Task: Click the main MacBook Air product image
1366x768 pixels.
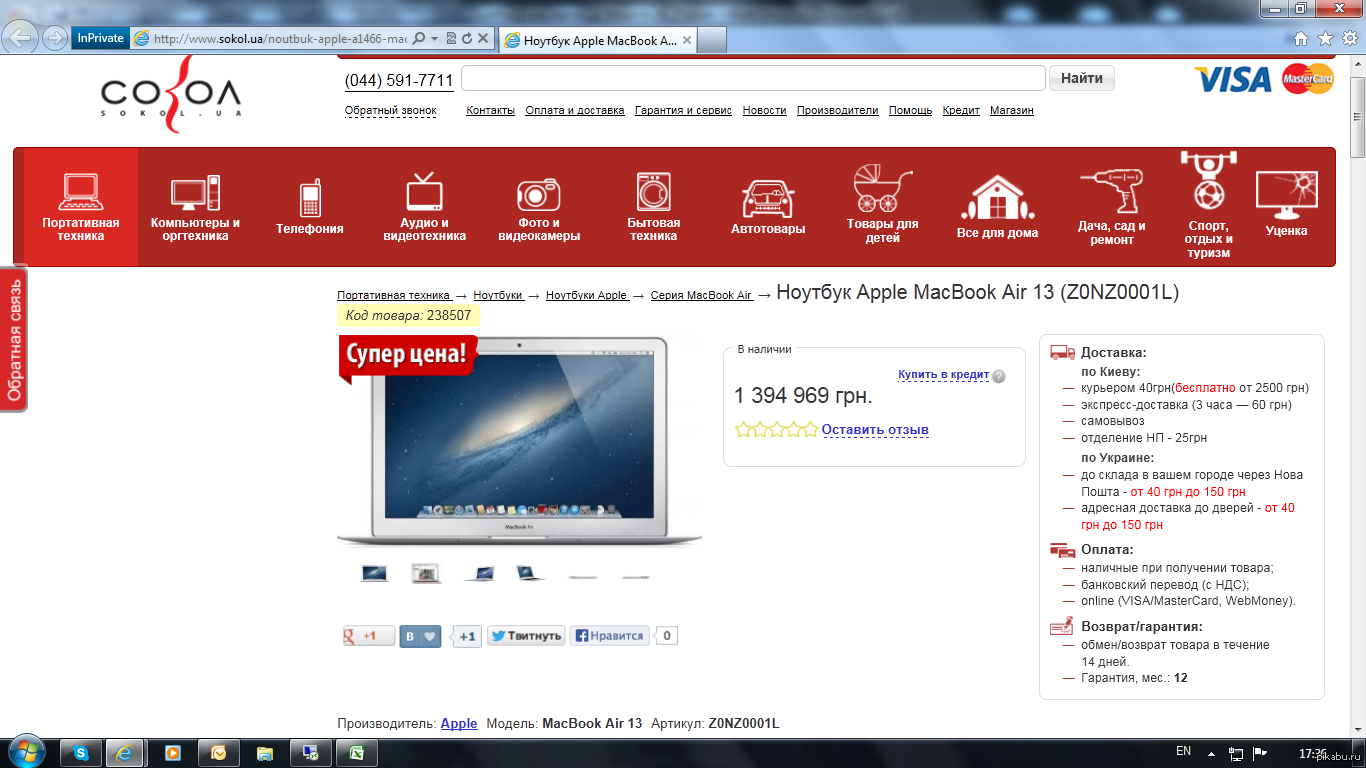Action: click(x=519, y=441)
